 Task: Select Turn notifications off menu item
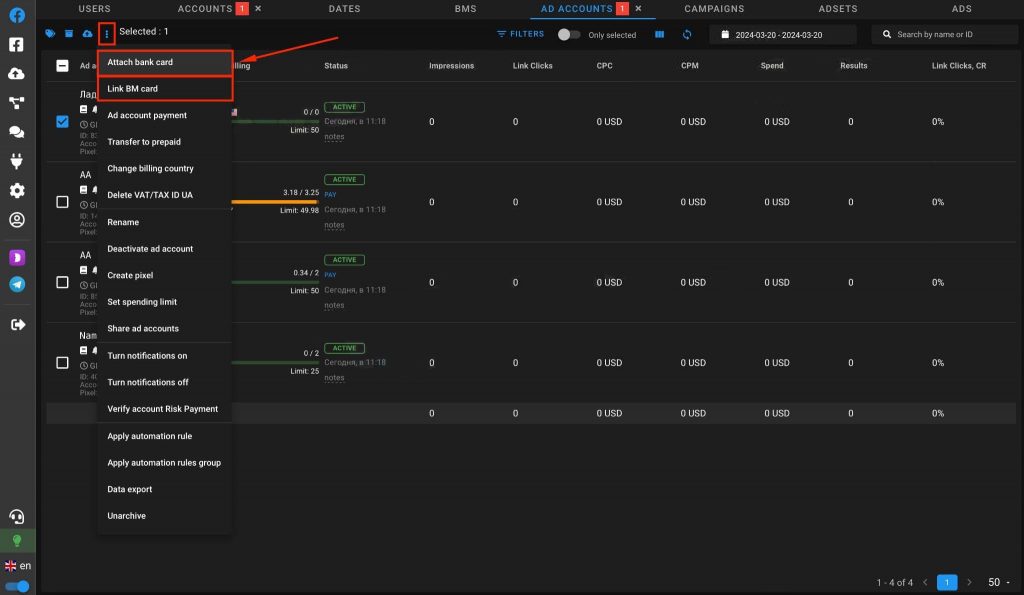(165, 382)
